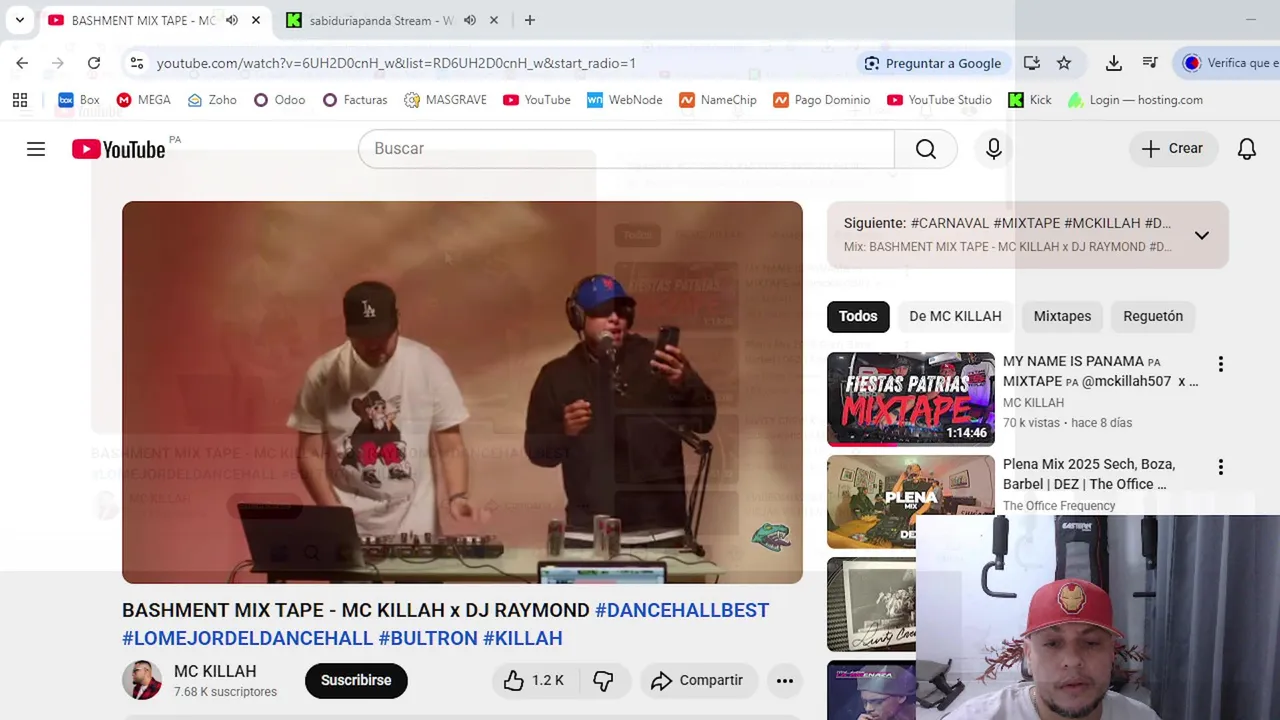Click The Office Frequency channel name
Viewport: 1280px width, 720px height.
(1059, 506)
